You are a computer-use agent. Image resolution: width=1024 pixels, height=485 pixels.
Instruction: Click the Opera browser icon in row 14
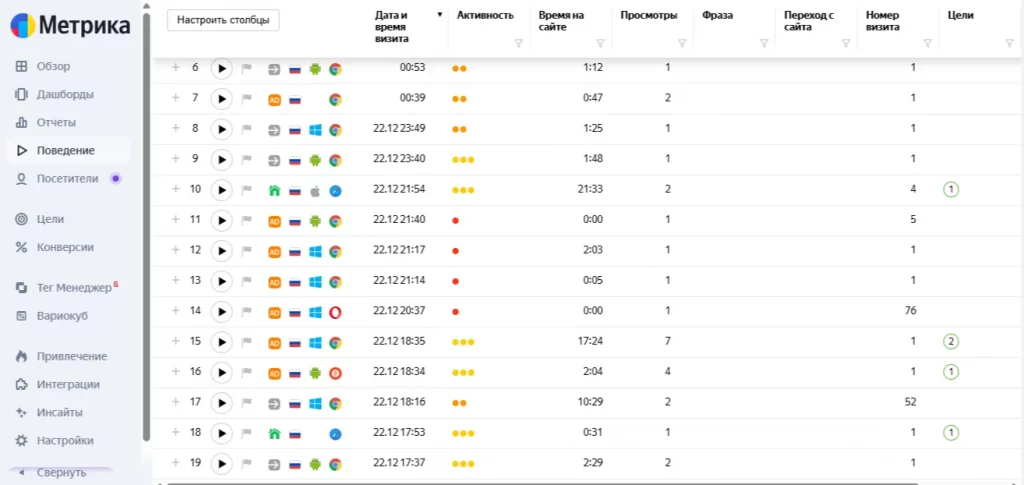point(336,312)
